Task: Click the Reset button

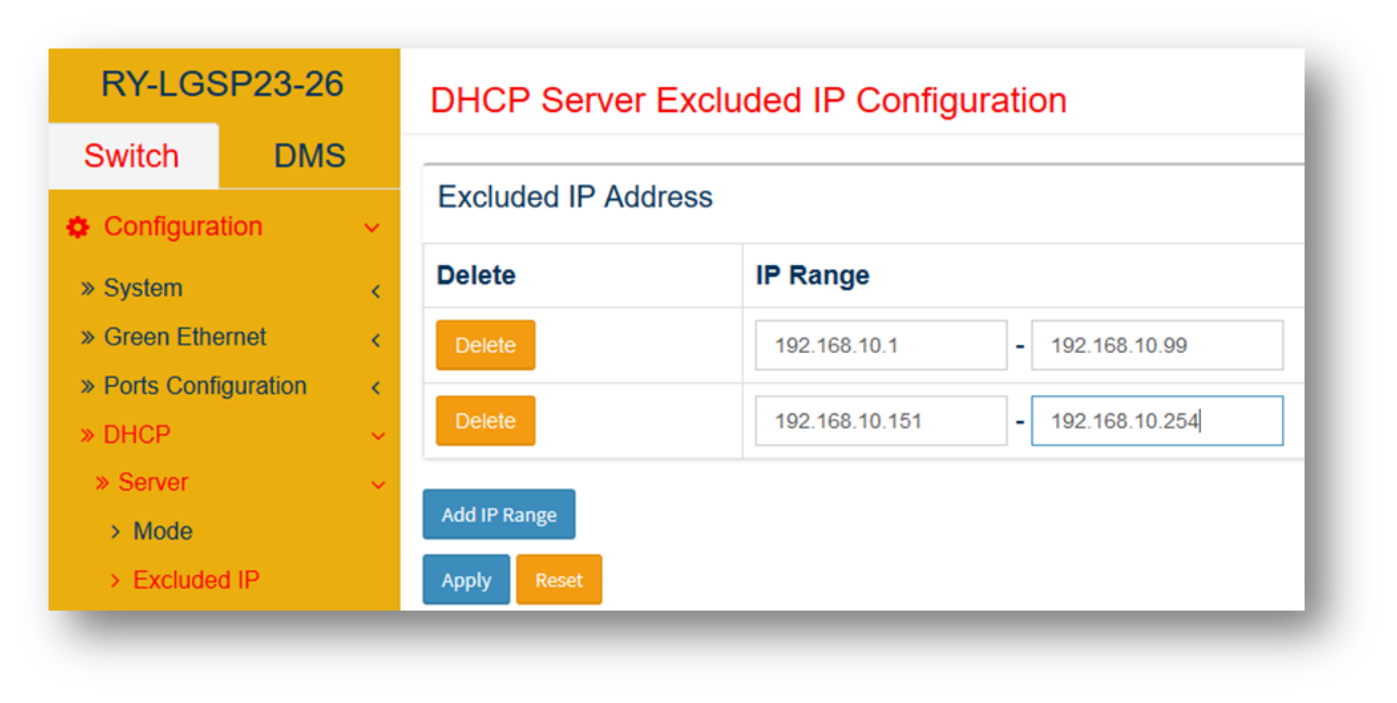Action: coord(559,580)
